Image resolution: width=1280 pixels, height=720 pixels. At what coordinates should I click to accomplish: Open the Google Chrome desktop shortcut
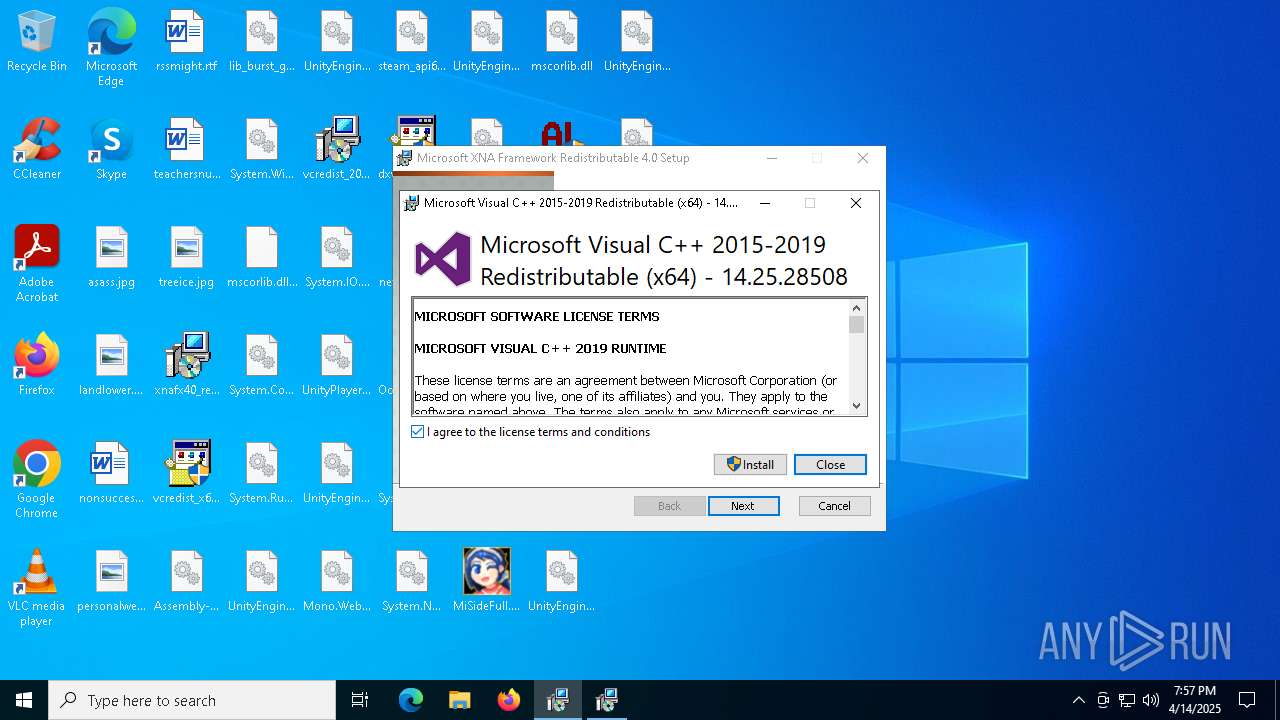(x=37, y=480)
